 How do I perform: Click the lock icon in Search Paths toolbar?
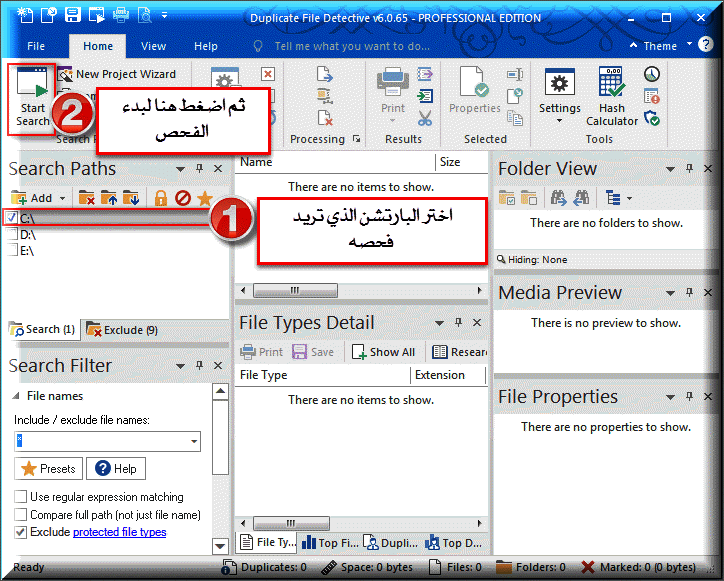[x=160, y=198]
